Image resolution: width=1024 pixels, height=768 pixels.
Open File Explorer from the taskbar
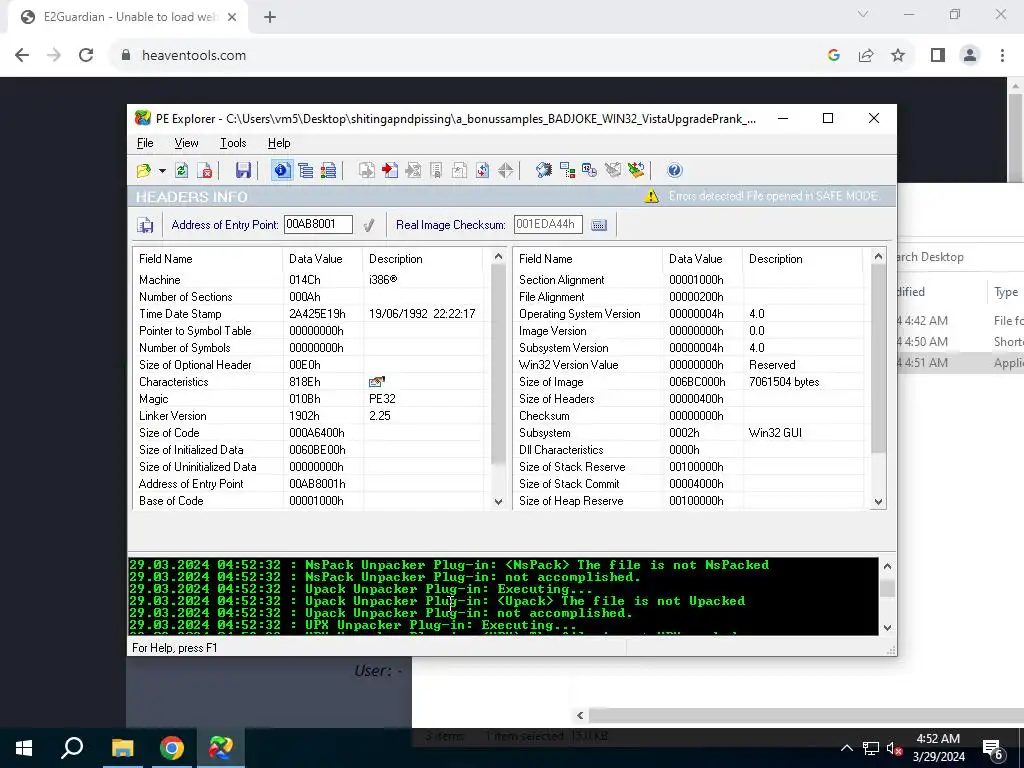pos(122,748)
